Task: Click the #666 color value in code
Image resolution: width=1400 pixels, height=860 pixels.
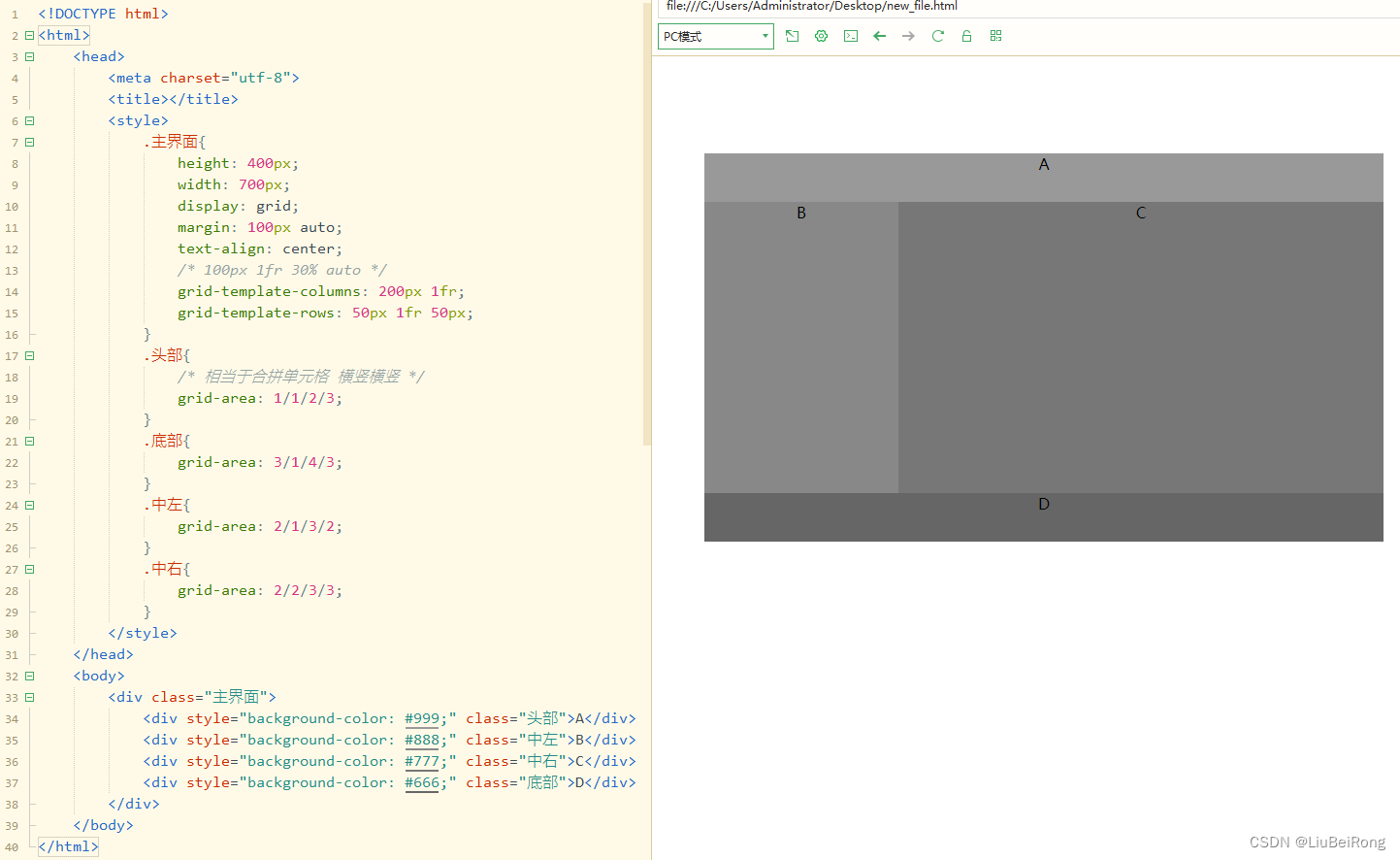Action: point(422,782)
